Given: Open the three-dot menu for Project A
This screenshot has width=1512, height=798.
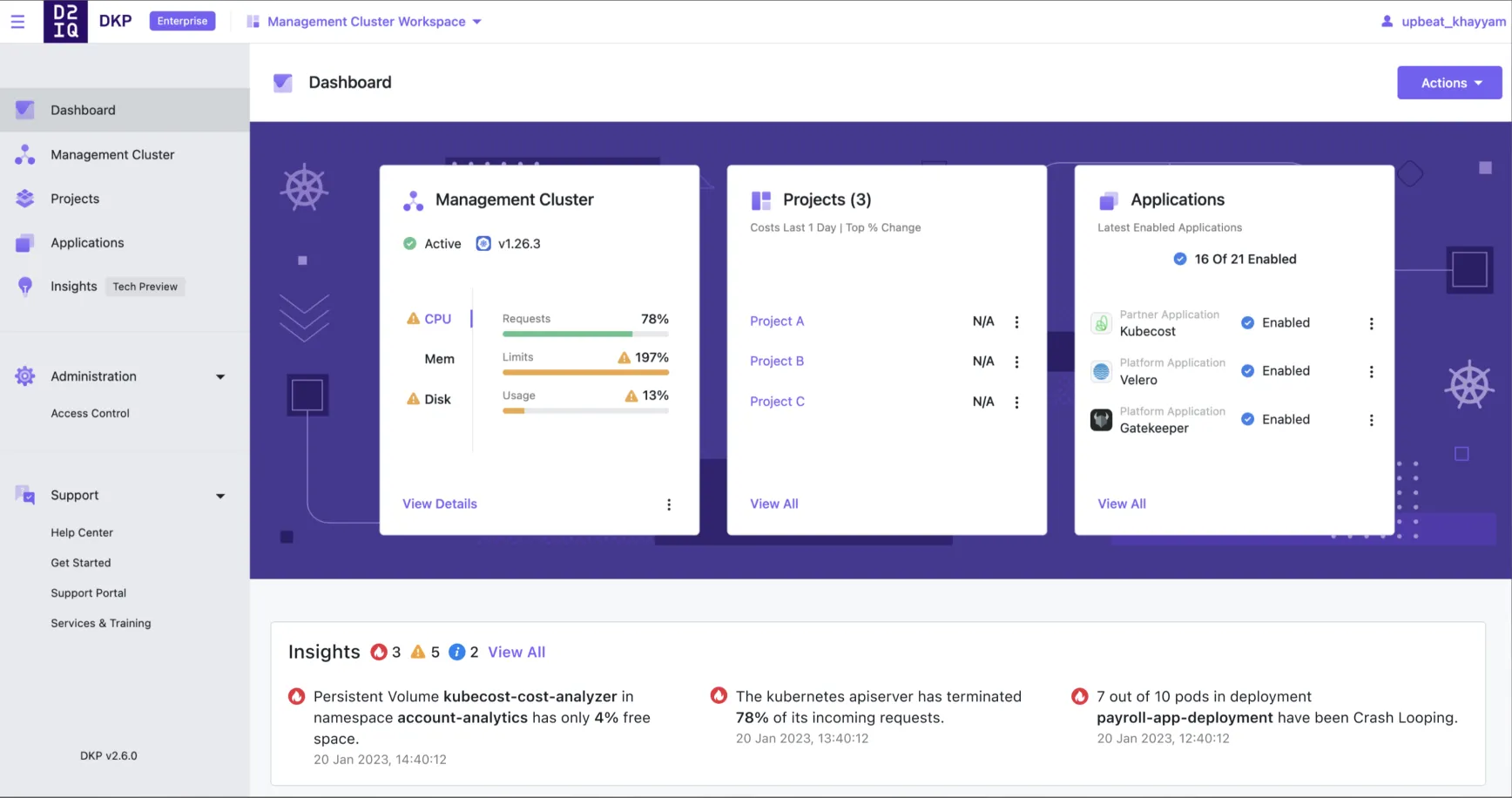Looking at the screenshot, I should (x=1016, y=321).
